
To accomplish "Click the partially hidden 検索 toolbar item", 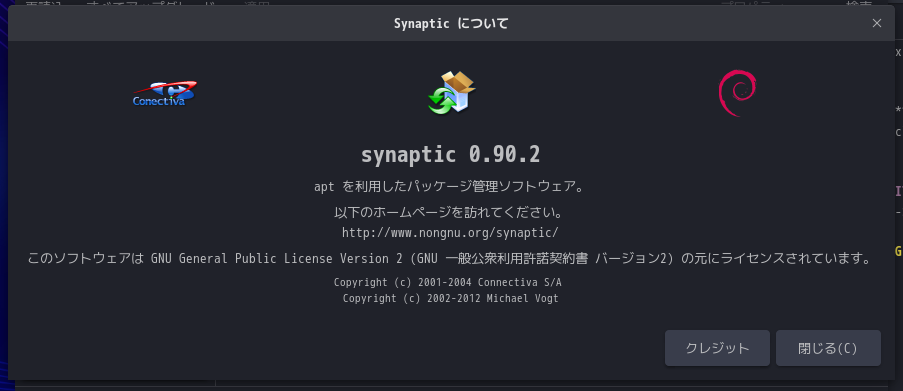I will pos(859,3).
